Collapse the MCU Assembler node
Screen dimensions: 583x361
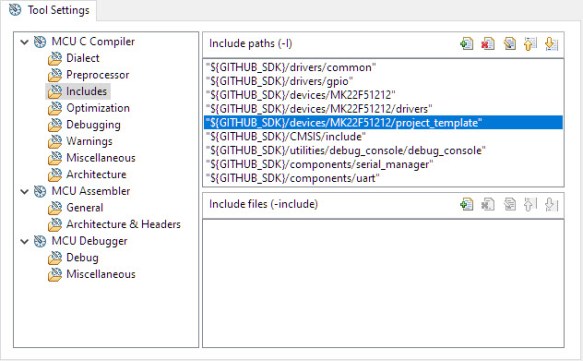tap(25, 192)
